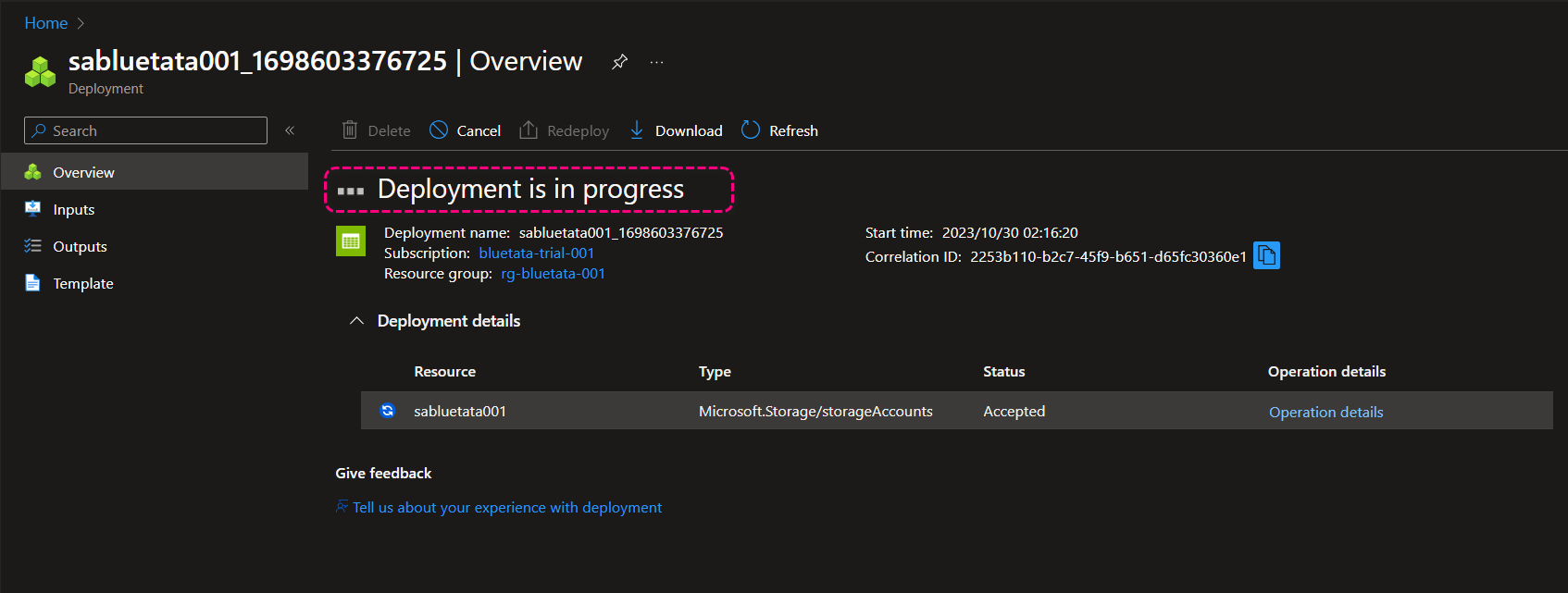Select the sabluetata001 resource name

[x=460, y=411]
